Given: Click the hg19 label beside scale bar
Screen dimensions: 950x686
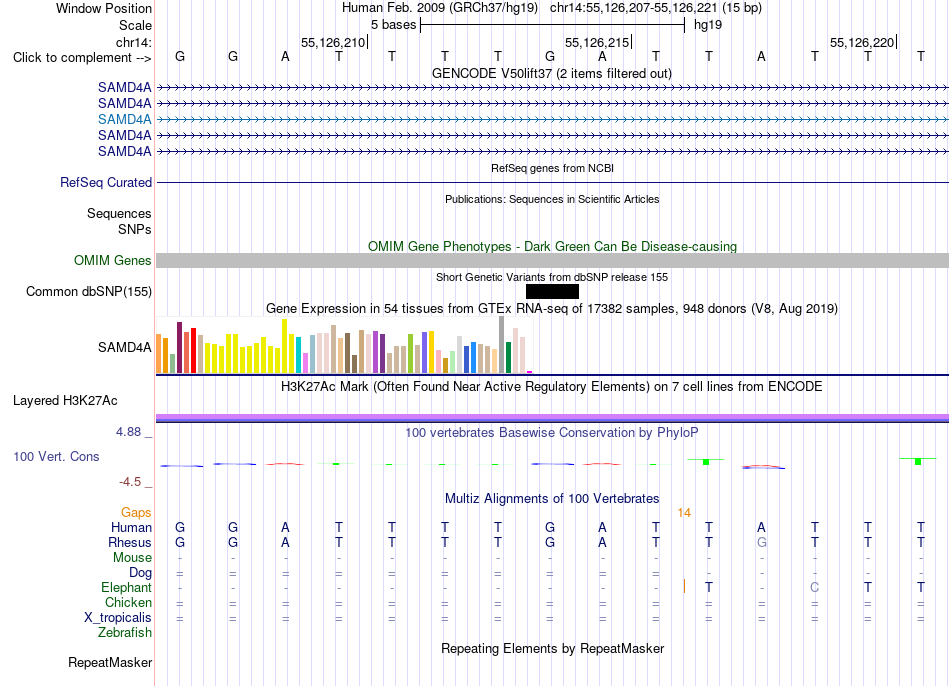Looking at the screenshot, I should pos(708,25).
